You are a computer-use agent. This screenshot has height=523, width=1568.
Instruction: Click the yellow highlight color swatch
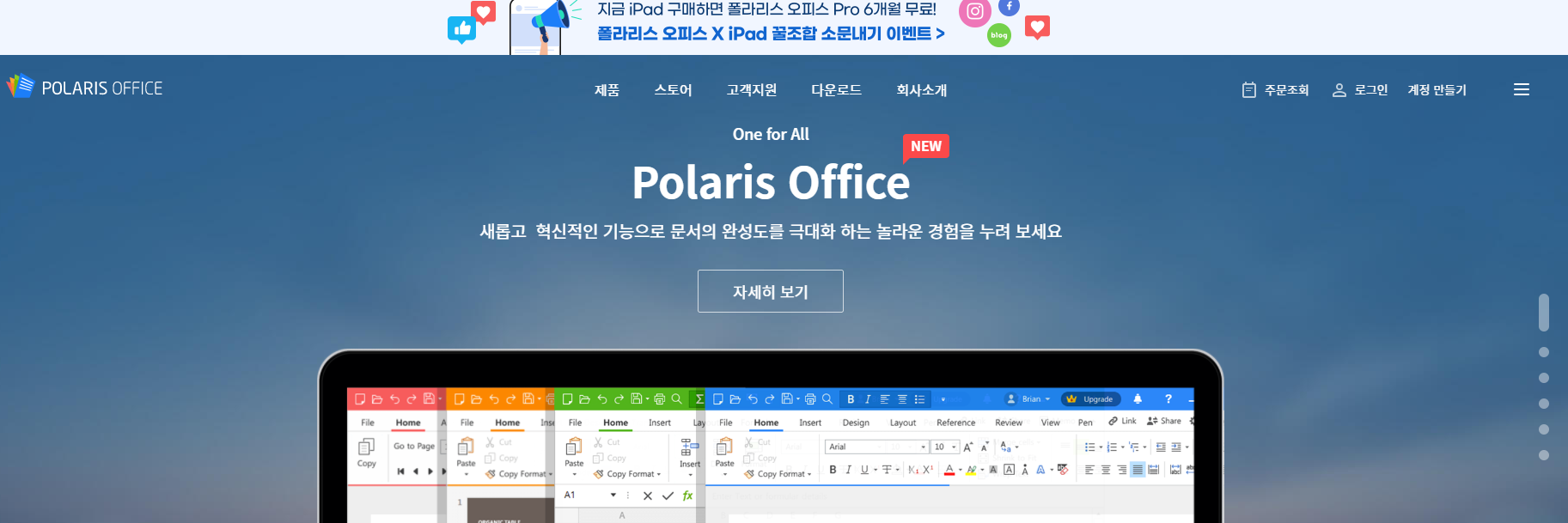coord(971,470)
